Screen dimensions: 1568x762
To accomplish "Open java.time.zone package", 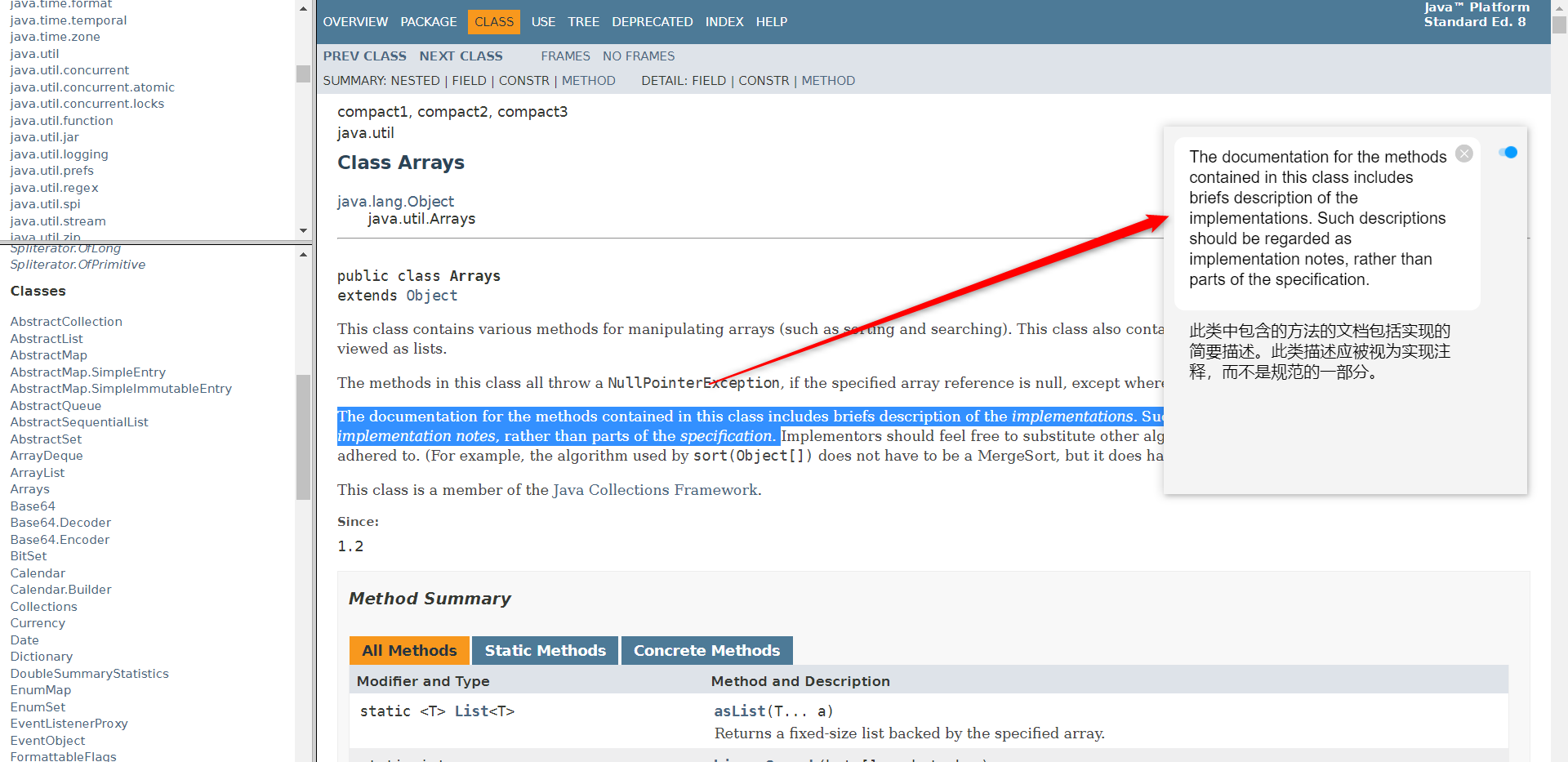I will pyautogui.click(x=55, y=37).
